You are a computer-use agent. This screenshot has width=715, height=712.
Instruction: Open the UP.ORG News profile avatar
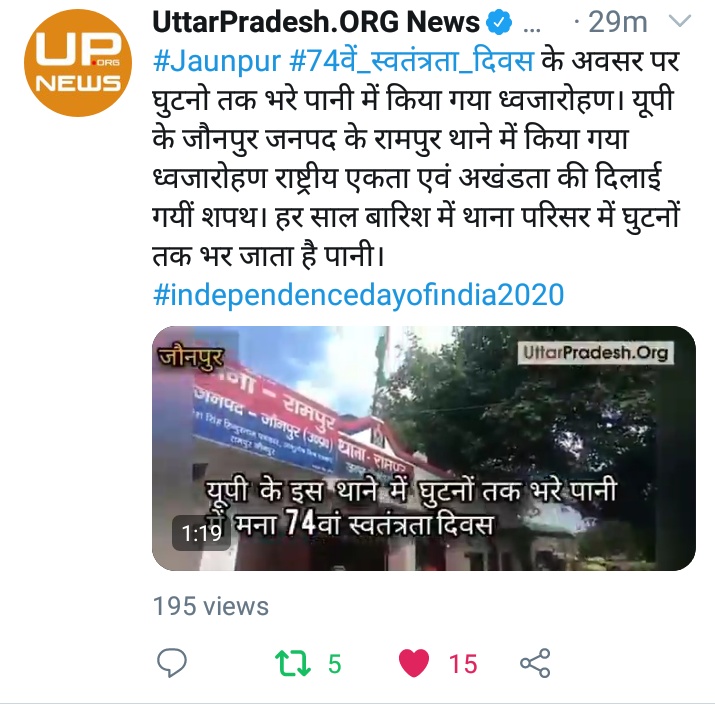(x=78, y=63)
